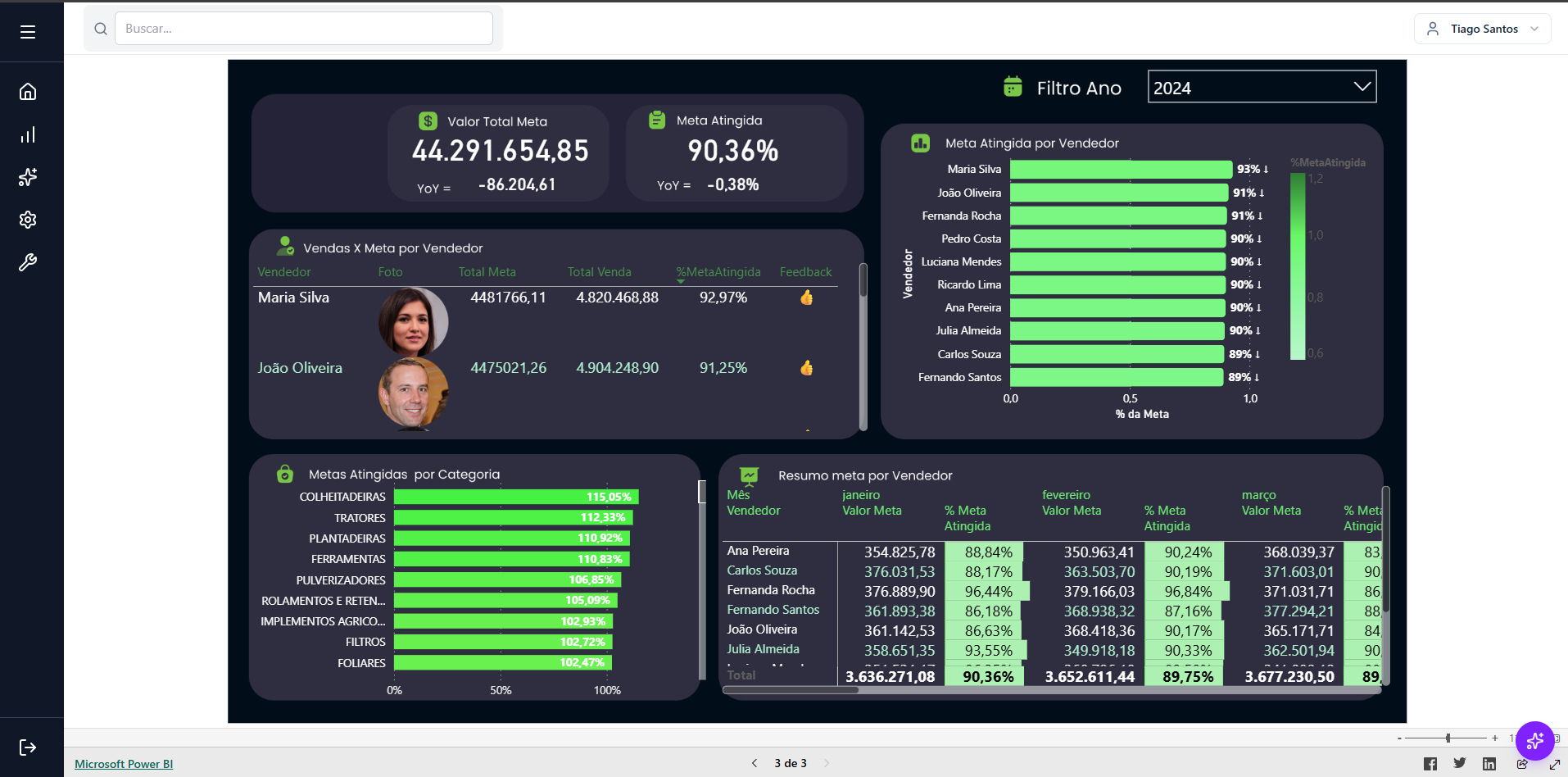Adjust the zoom slider handle
This screenshot has height=777, width=1568.
tap(1448, 738)
